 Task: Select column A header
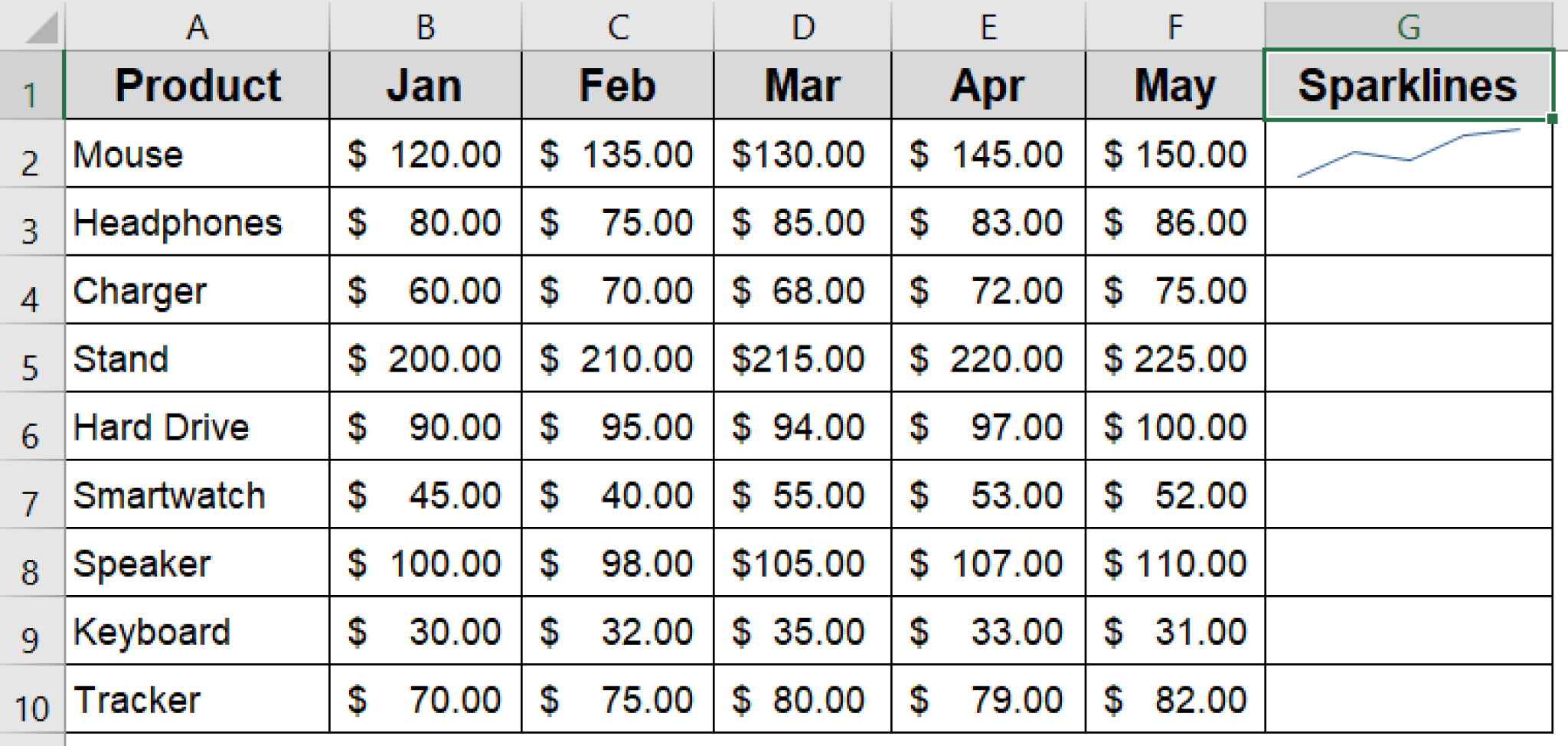point(198,25)
